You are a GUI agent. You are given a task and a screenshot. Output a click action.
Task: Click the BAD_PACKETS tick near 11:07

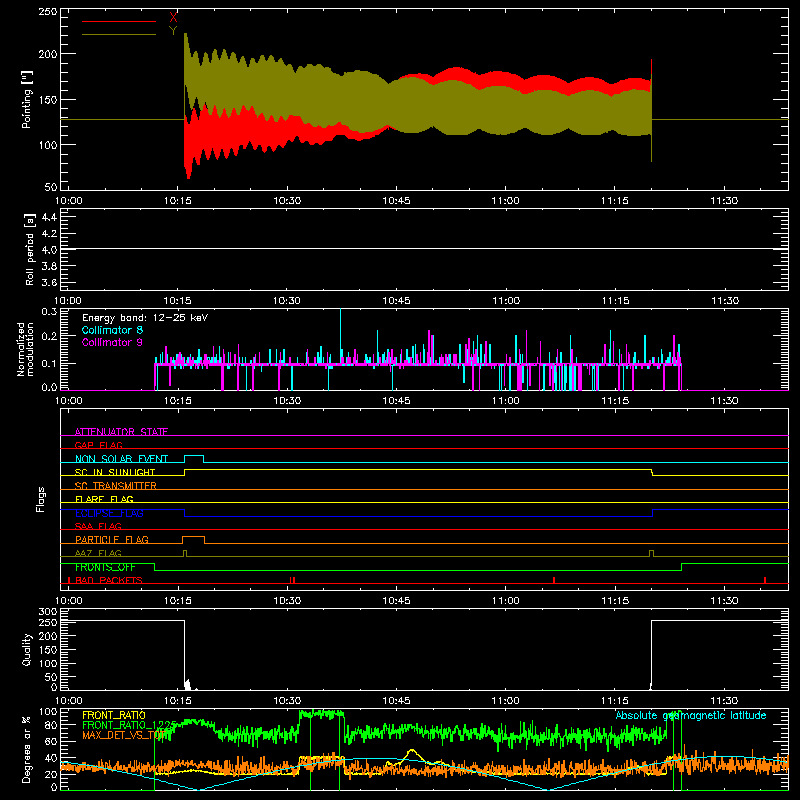(x=554, y=580)
